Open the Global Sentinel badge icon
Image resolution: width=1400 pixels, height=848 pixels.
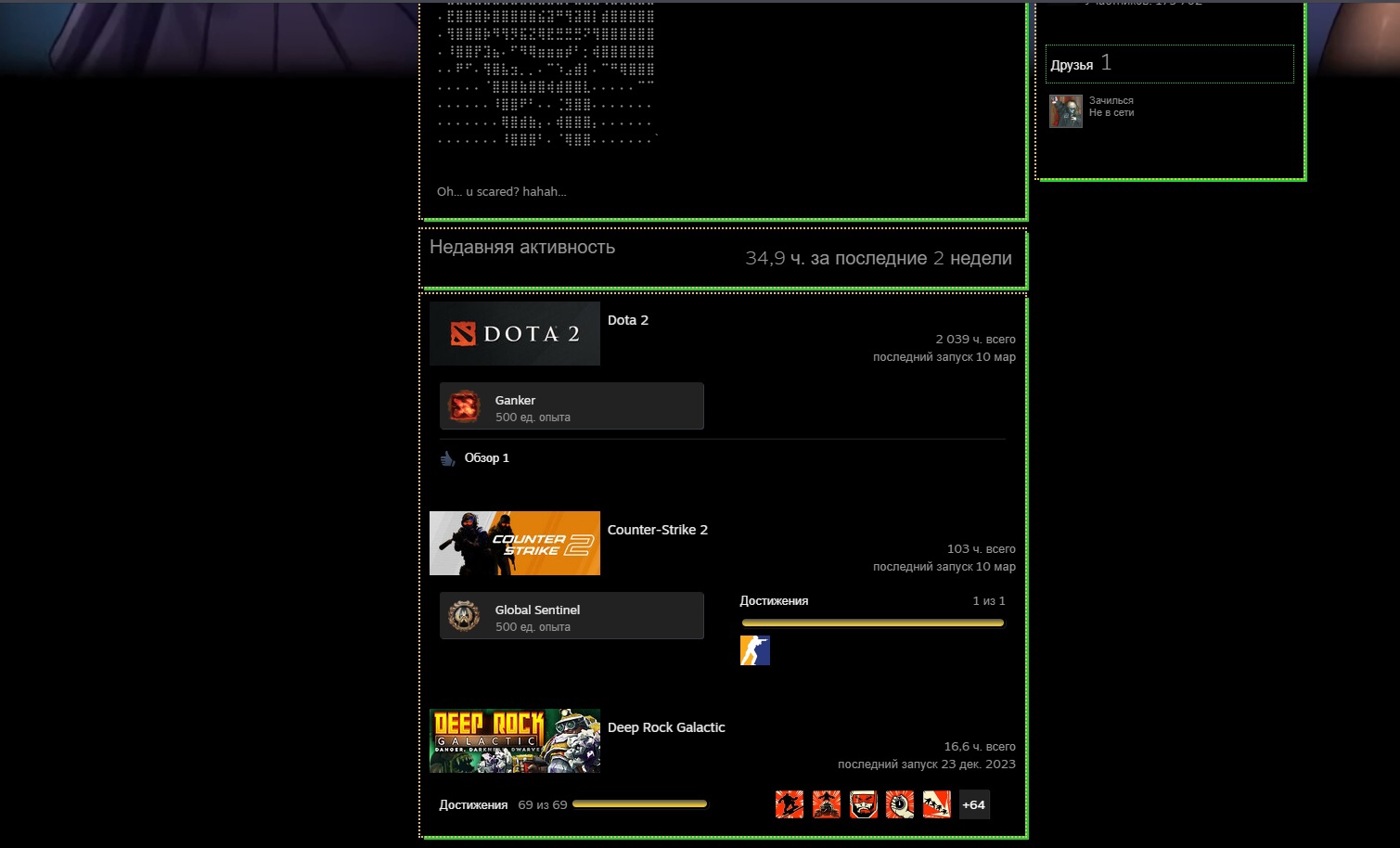[464, 616]
